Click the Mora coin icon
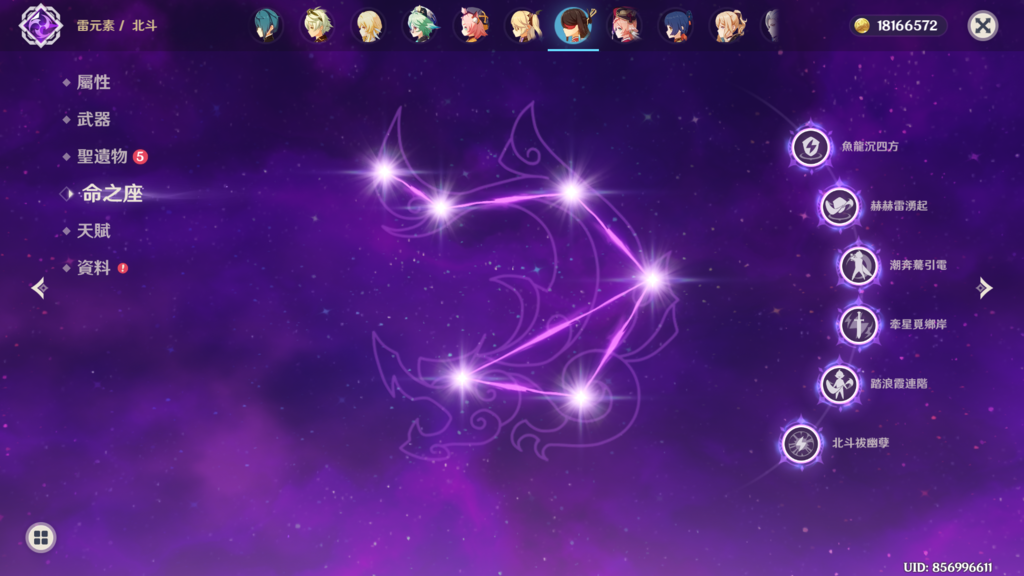 862,25
